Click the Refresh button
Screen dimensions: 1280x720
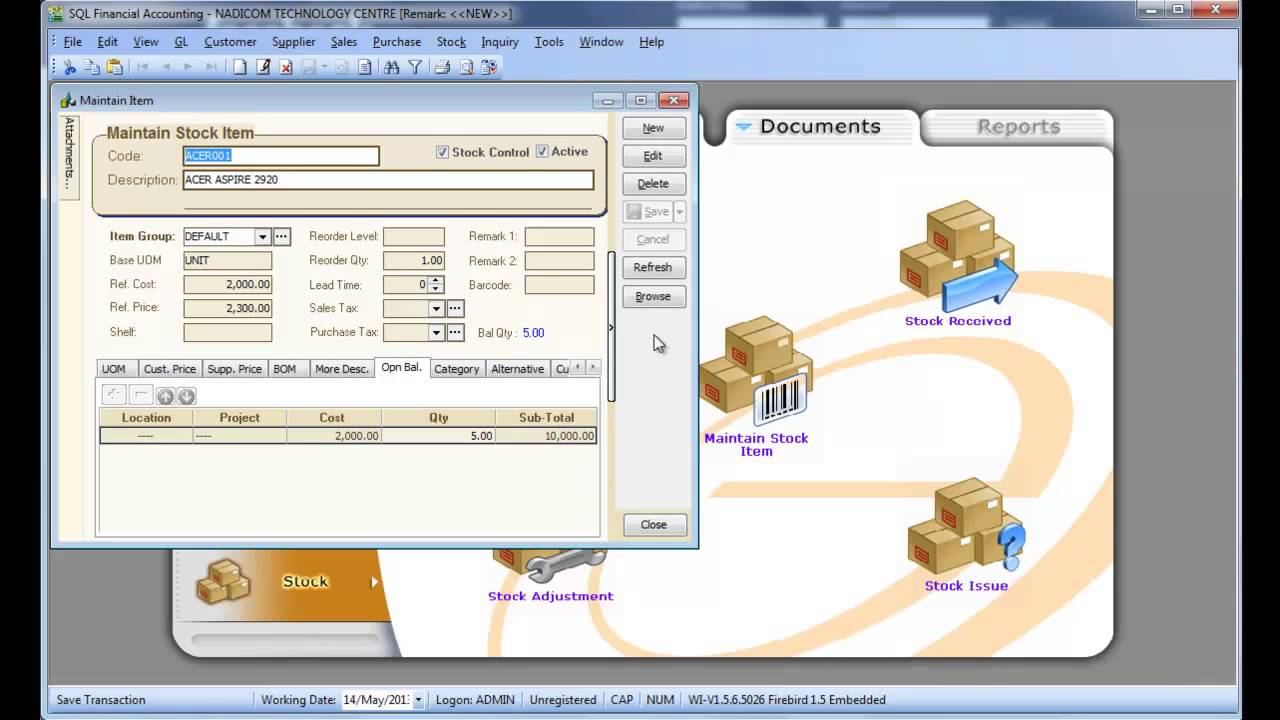pos(653,267)
